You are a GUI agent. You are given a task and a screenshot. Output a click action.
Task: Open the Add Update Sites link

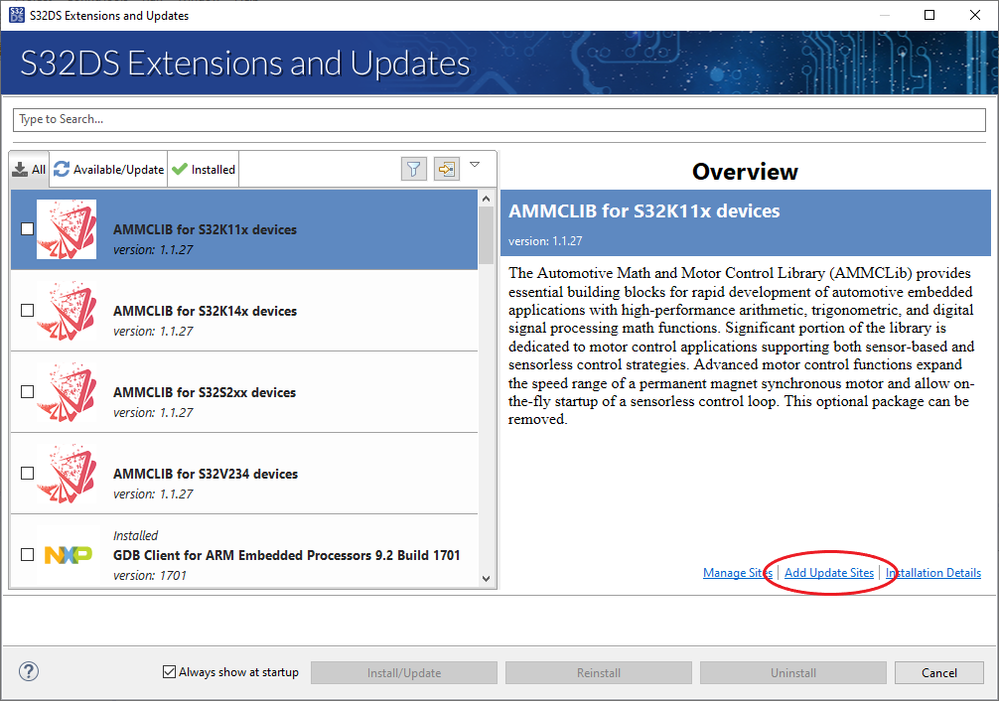tap(829, 573)
